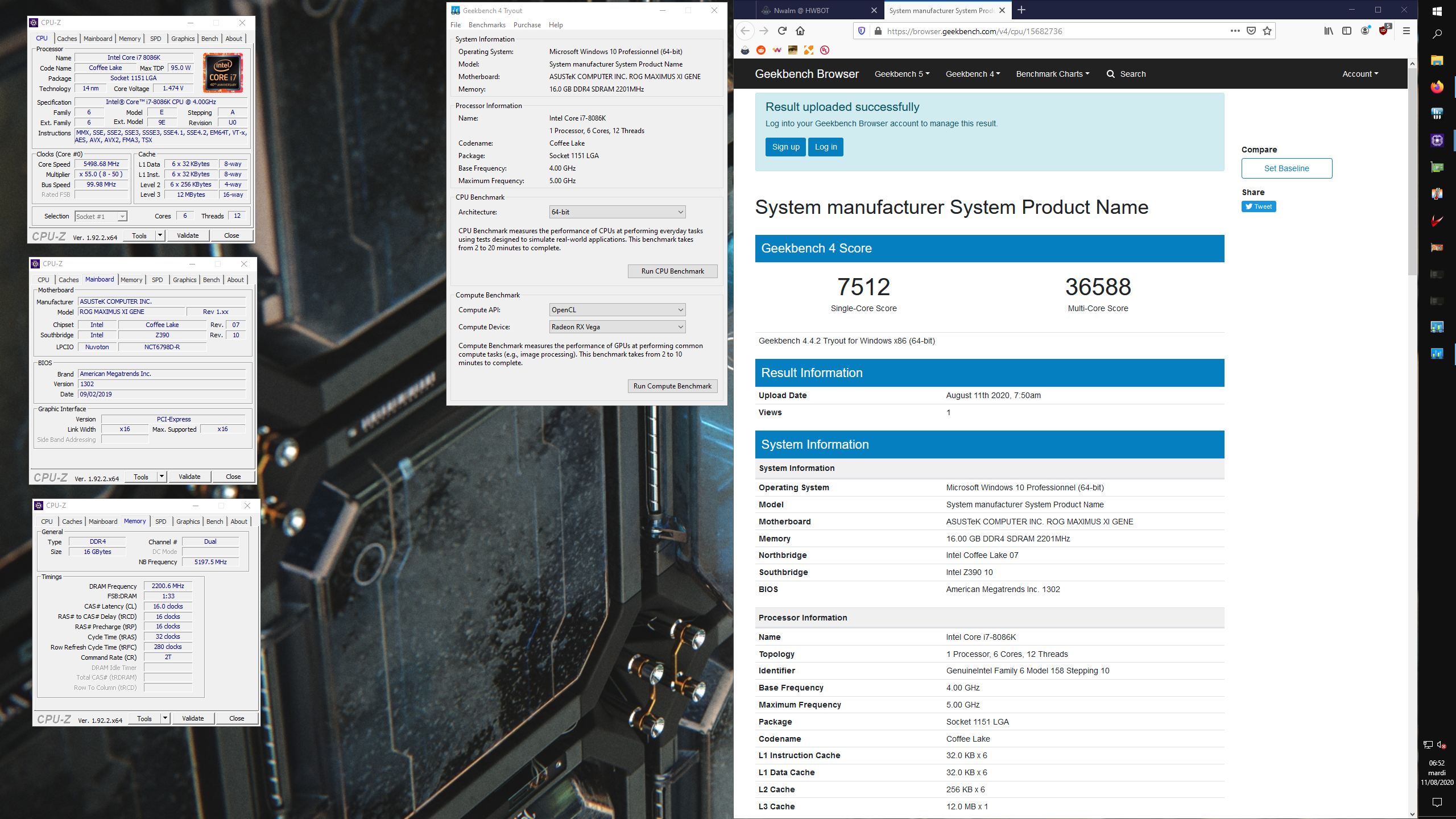Bookmark this page with the star icon
1456x819 pixels.
point(1267,31)
